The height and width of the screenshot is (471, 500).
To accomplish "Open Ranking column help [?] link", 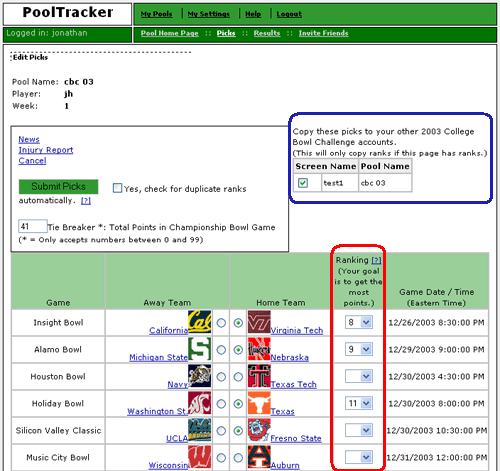I will [376, 260].
